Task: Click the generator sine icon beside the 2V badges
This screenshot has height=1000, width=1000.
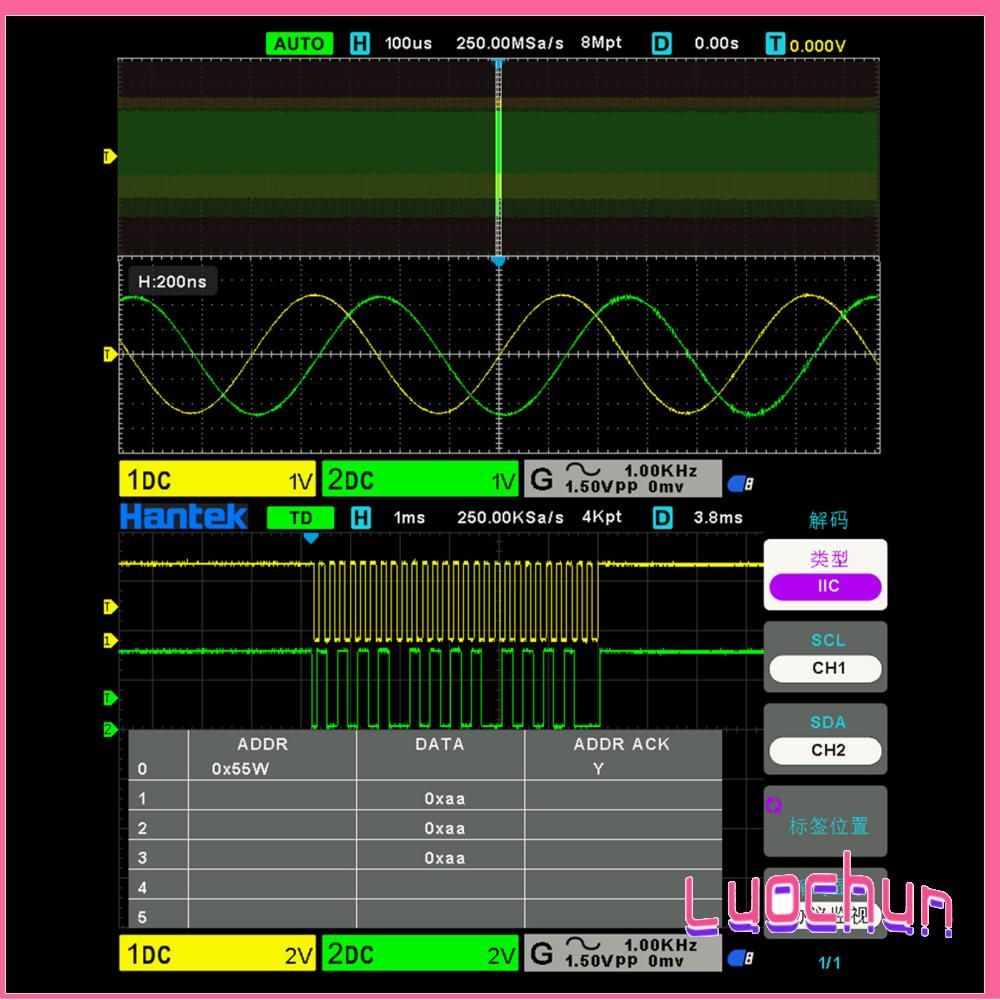Action: tap(583, 944)
